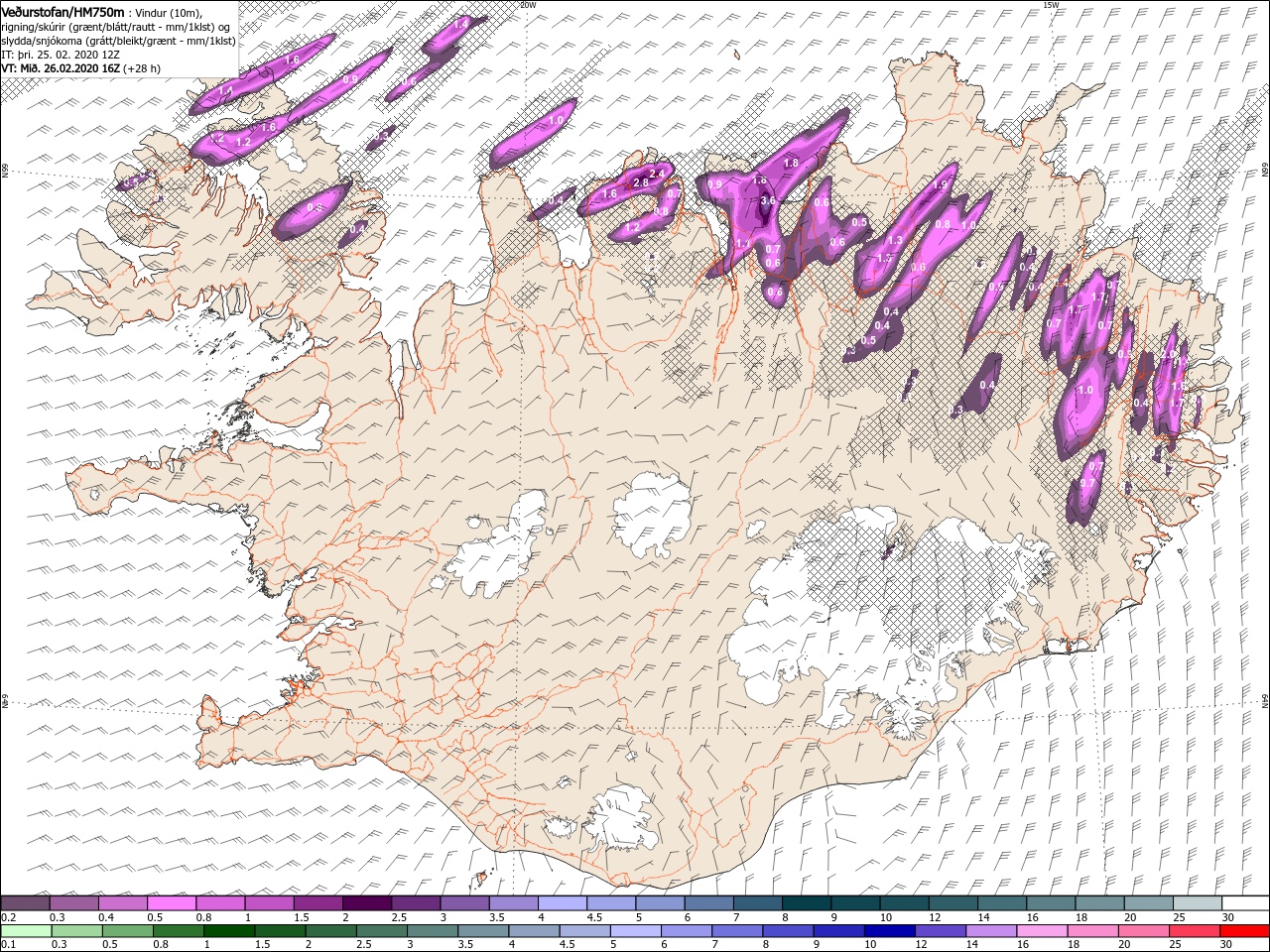1270x952 pixels.
Task: Click the 0.5 swatch in the lower green legend
Action: pyautogui.click(x=127, y=930)
